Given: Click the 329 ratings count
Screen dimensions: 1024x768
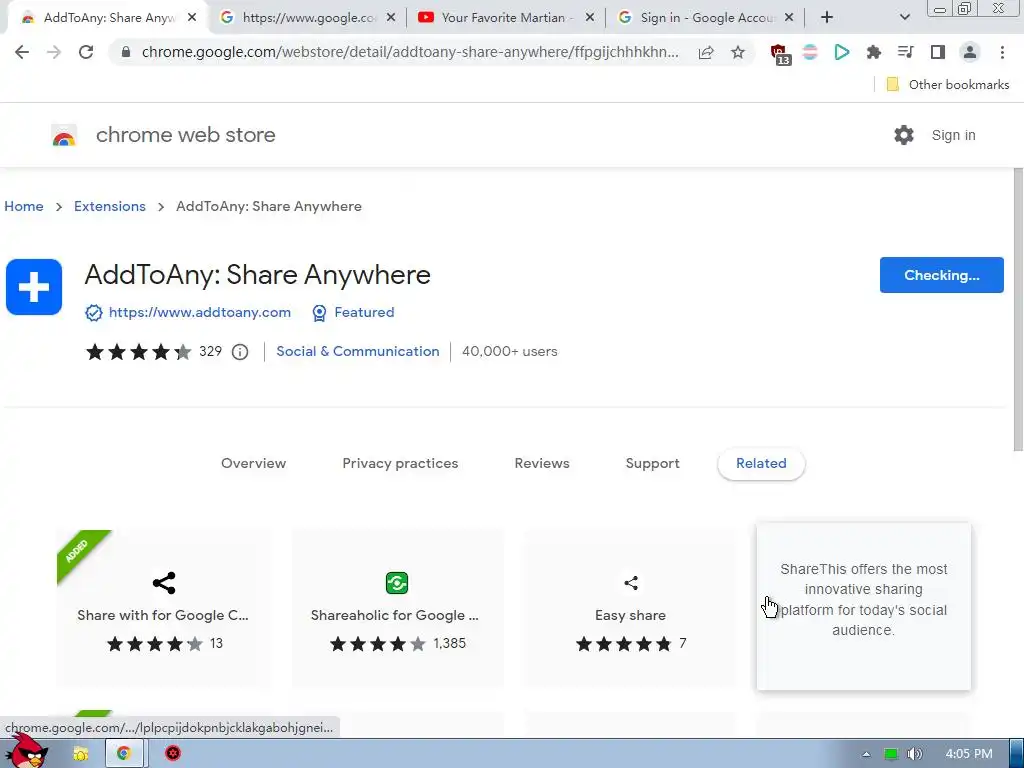Looking at the screenshot, I should [x=210, y=351].
